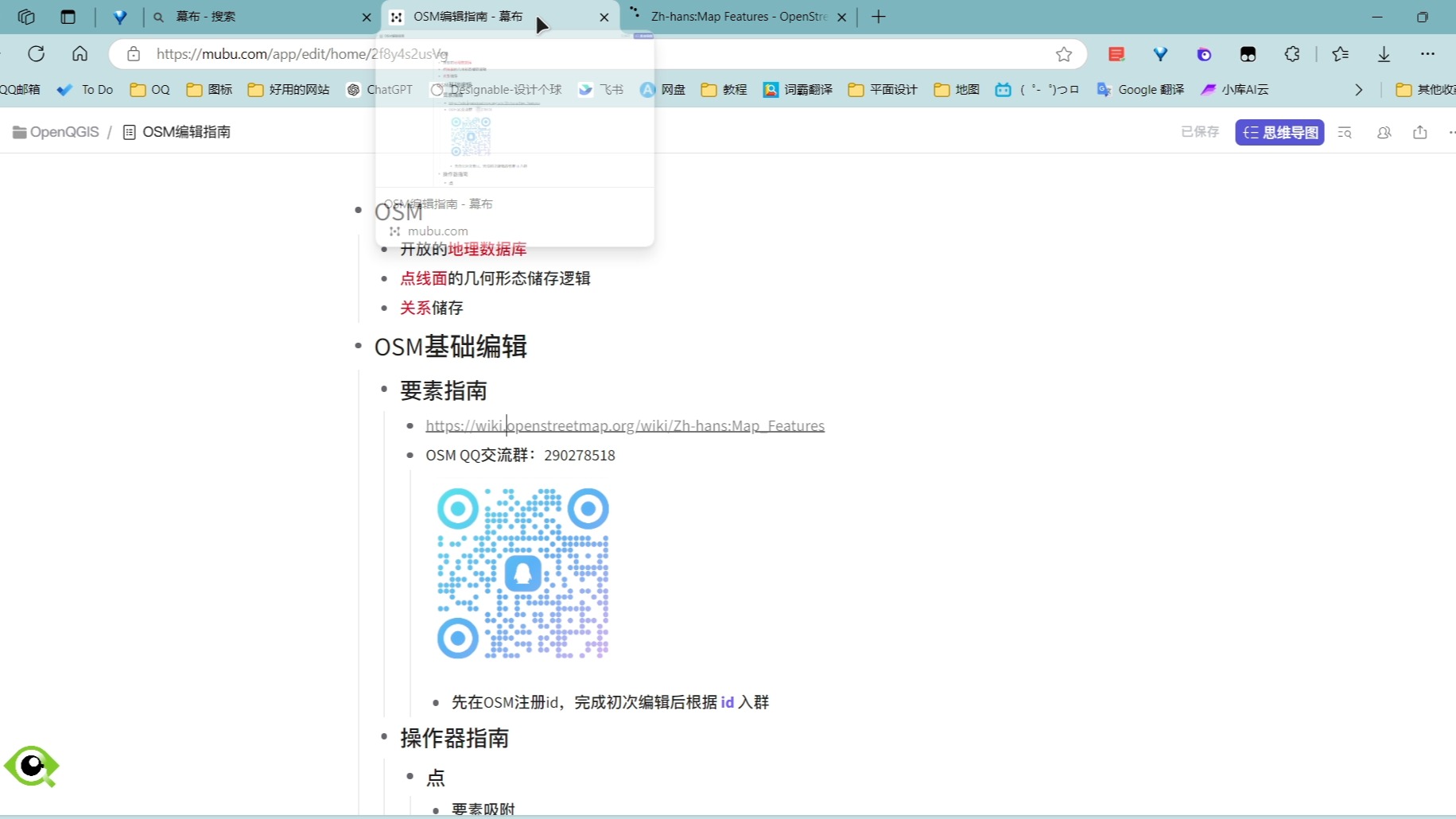Open browser settings and more menu
Viewport: 1456px width, 819px height.
(1428, 54)
